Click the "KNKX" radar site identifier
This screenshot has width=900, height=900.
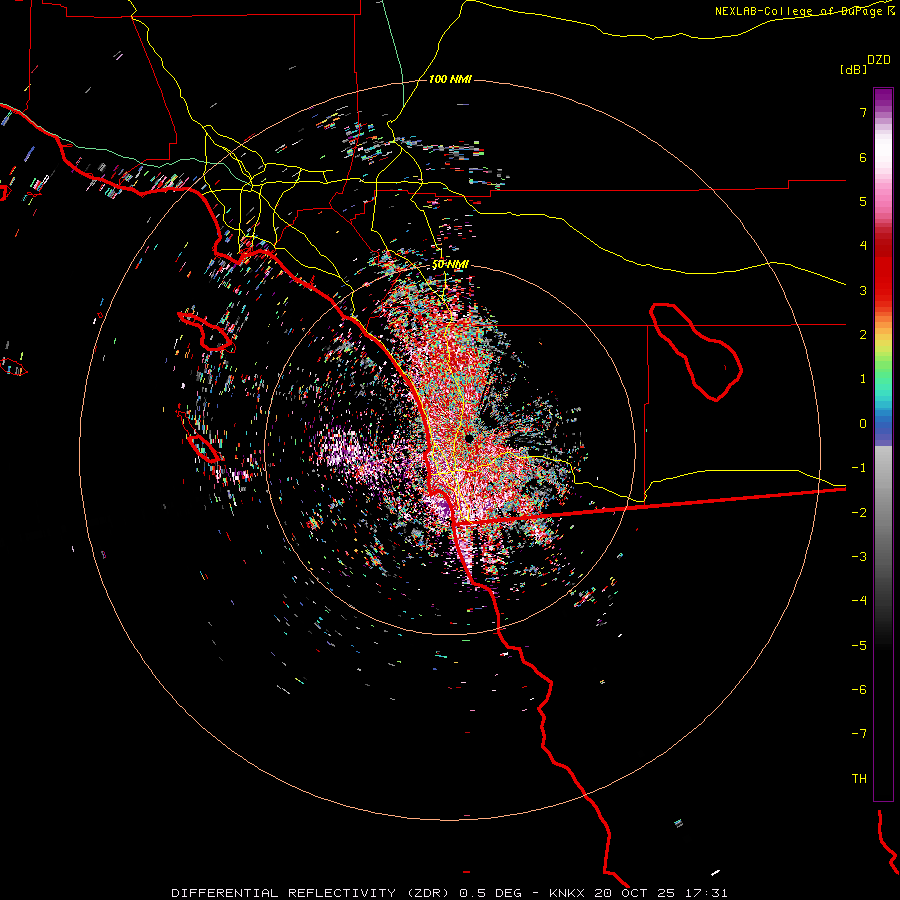point(567,893)
